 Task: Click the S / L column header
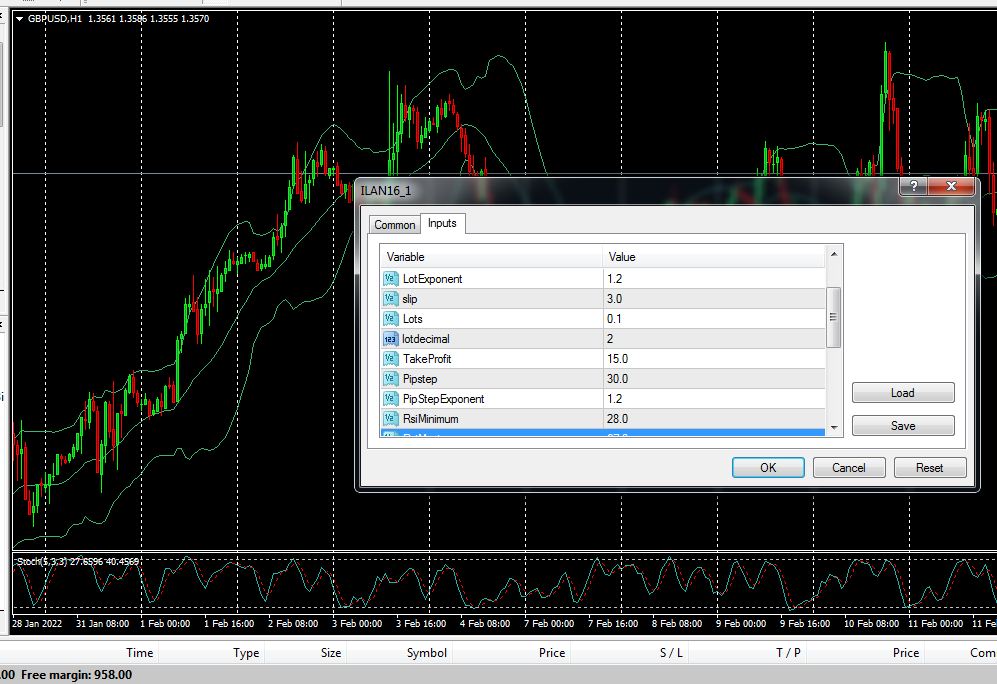(671, 653)
